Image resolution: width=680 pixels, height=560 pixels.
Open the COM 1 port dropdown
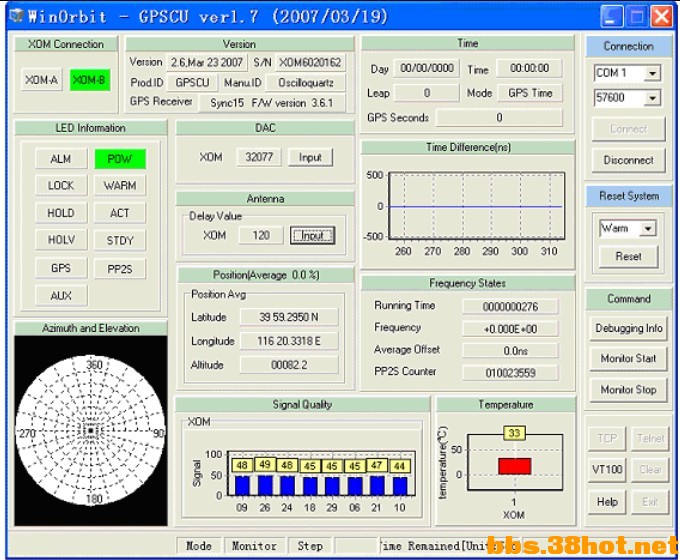point(652,73)
